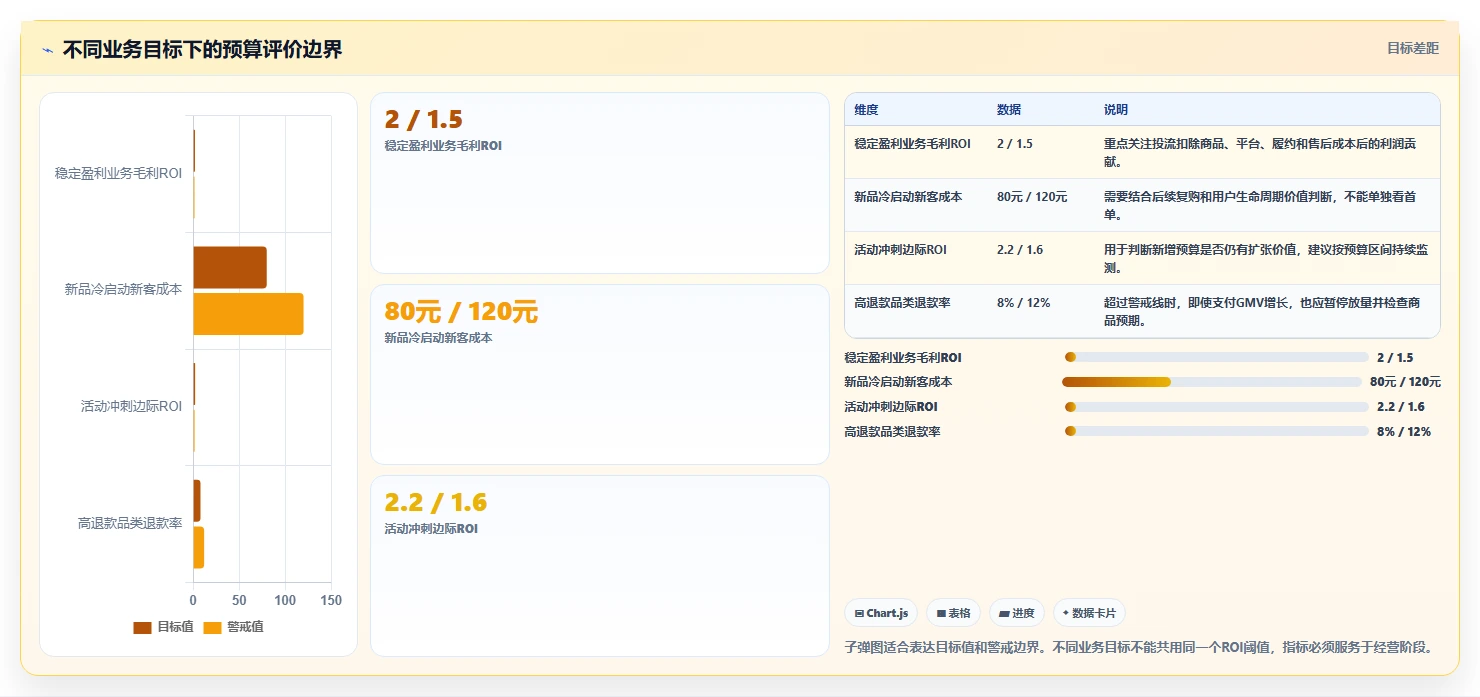Click the 表格 tag chip
The width and height of the screenshot is (1480, 697).
click(x=954, y=613)
